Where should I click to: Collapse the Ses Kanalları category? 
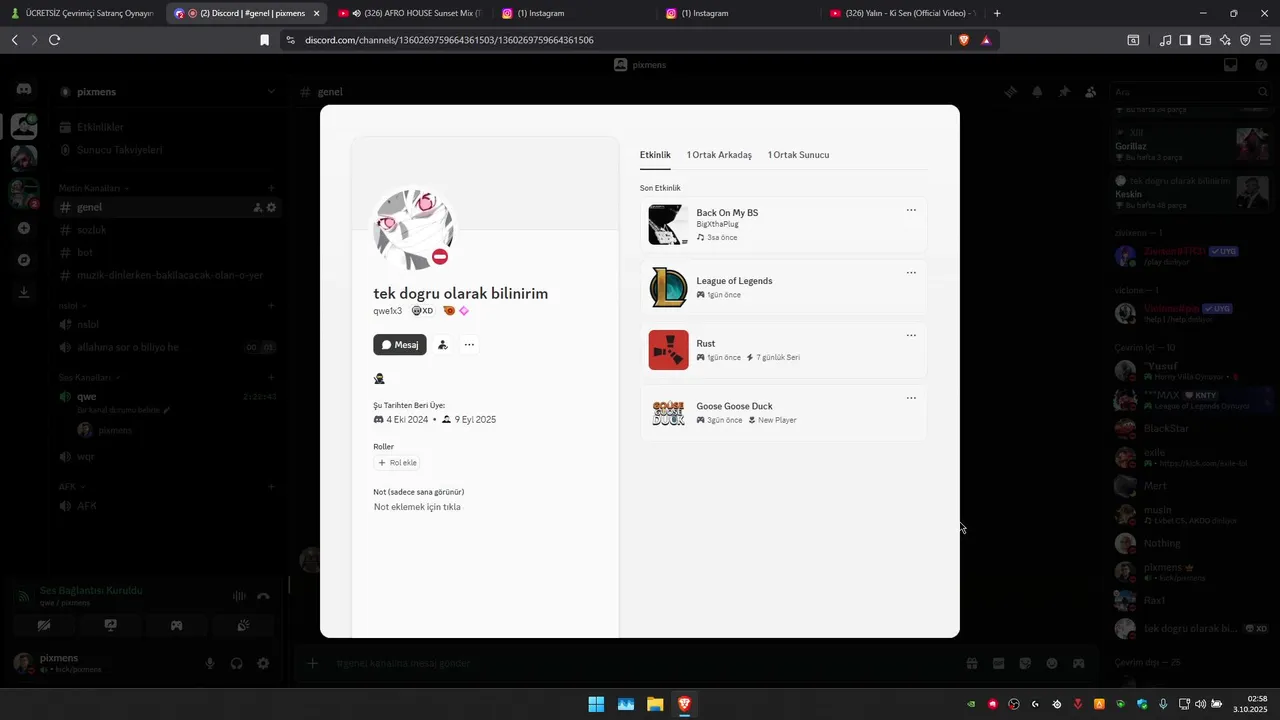(88, 377)
